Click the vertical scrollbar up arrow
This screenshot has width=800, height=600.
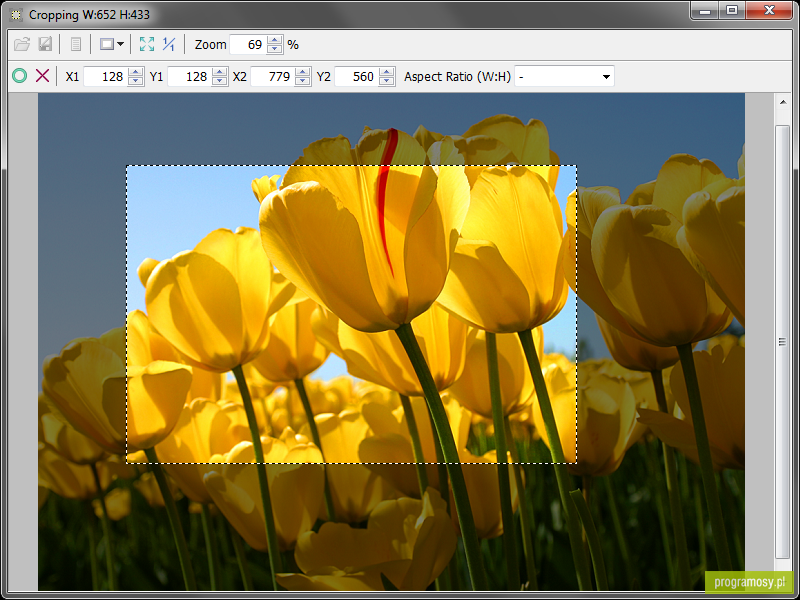[783, 102]
